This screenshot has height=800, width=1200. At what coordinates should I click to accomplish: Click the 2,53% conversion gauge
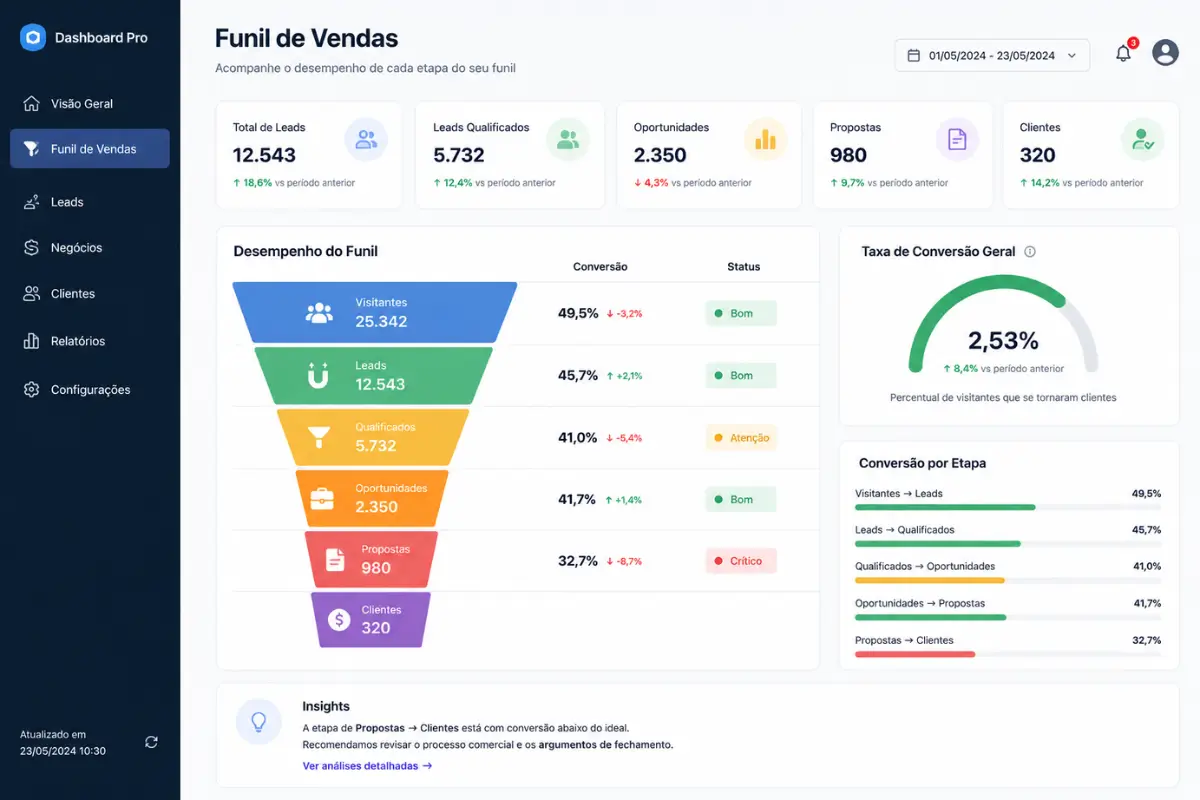point(1003,325)
